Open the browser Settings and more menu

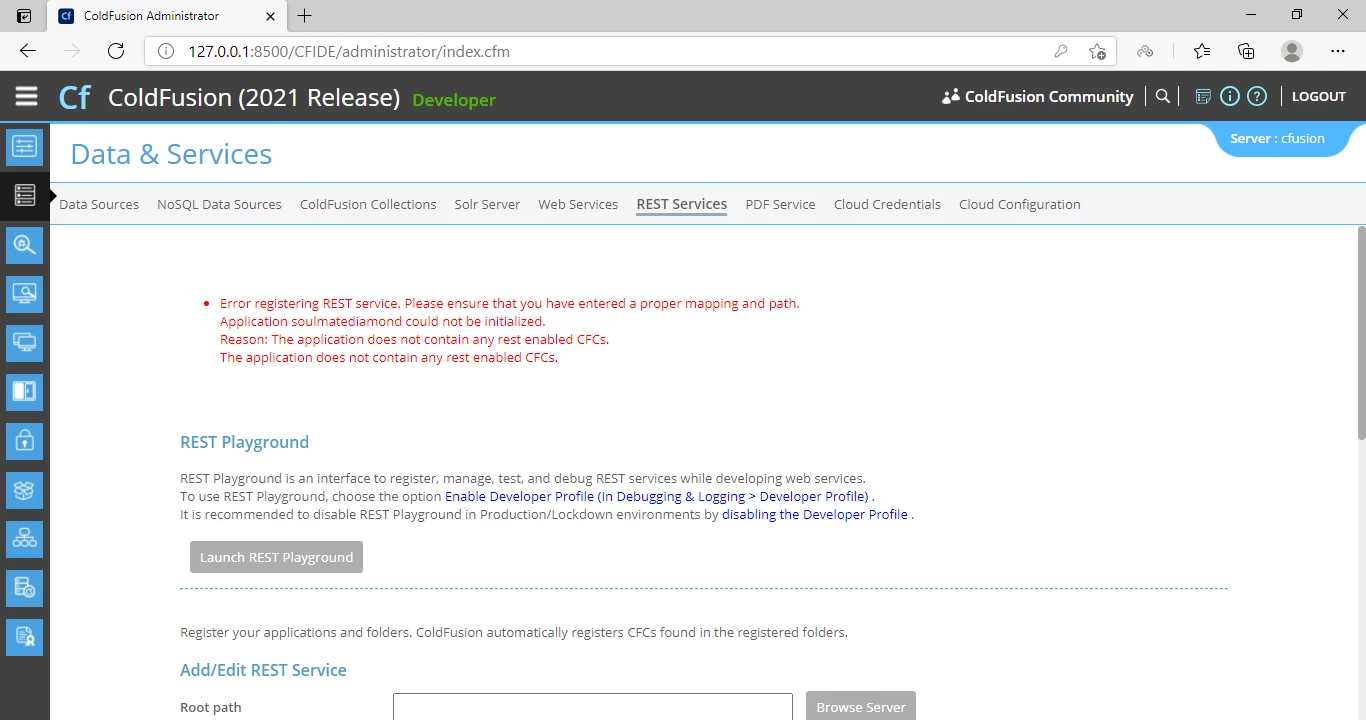1338,51
